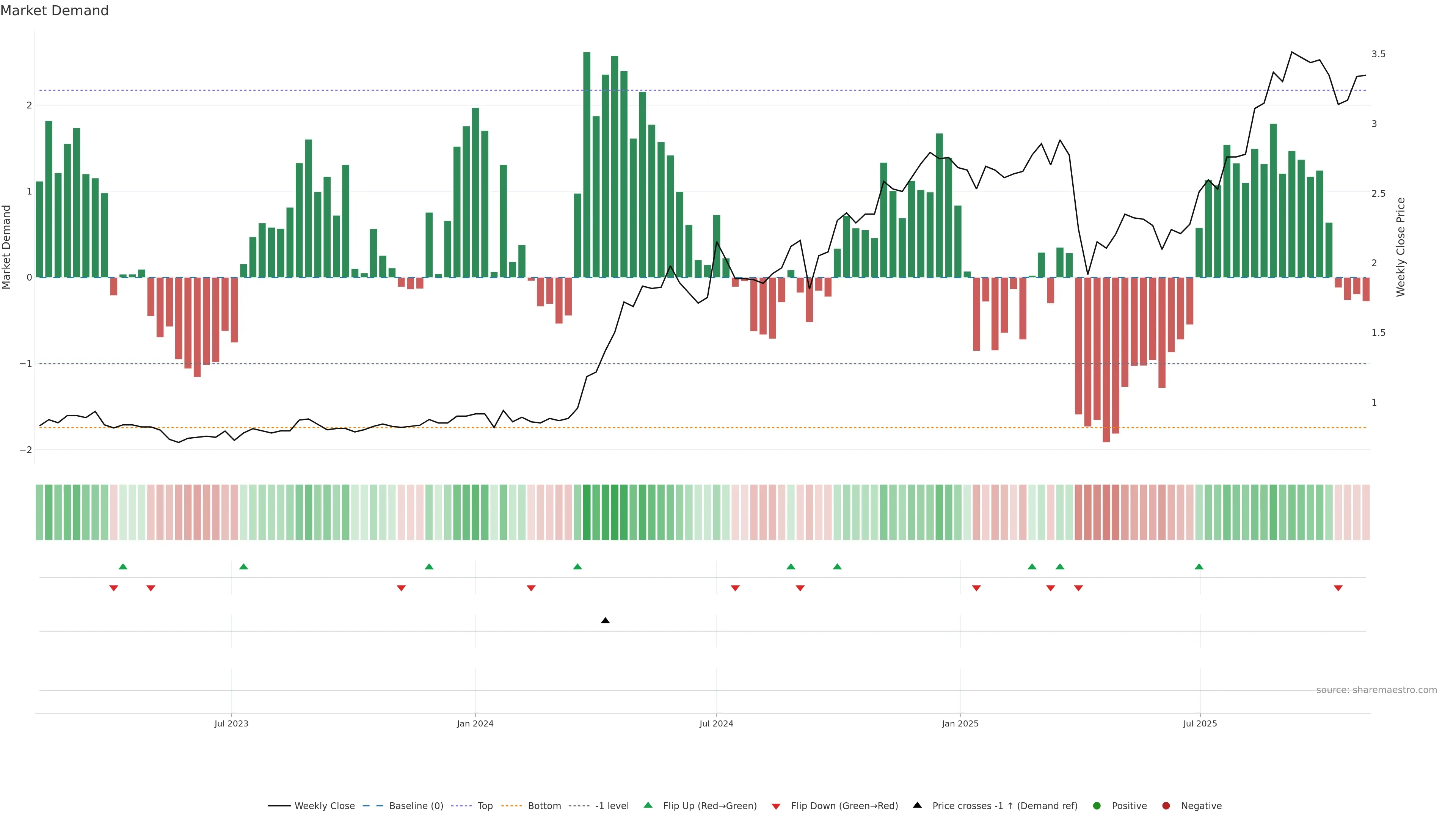Click the Flip Down legend triangle icon
The height and width of the screenshot is (819, 1456).
776,806
